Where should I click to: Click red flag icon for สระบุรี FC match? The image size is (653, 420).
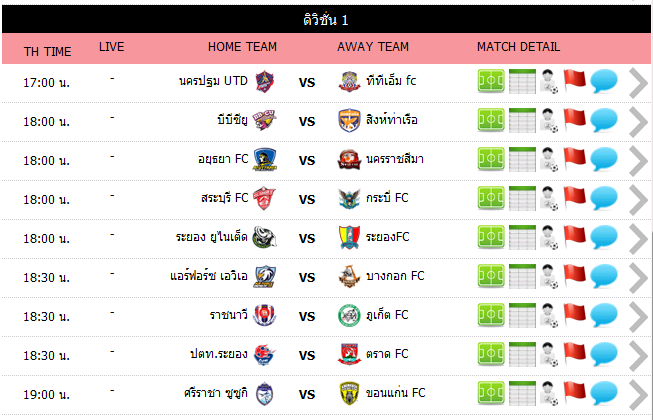574,198
